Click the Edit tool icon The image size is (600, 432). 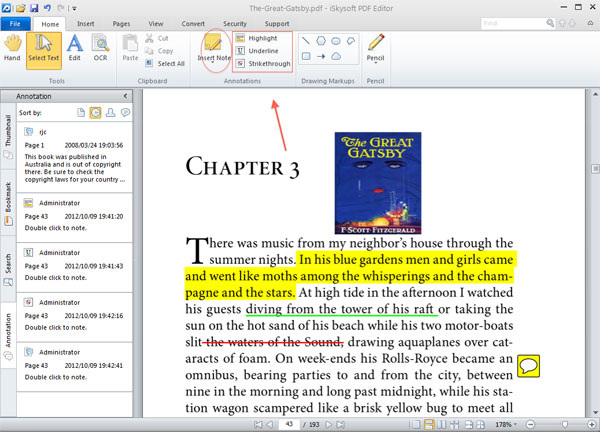[x=74, y=49]
